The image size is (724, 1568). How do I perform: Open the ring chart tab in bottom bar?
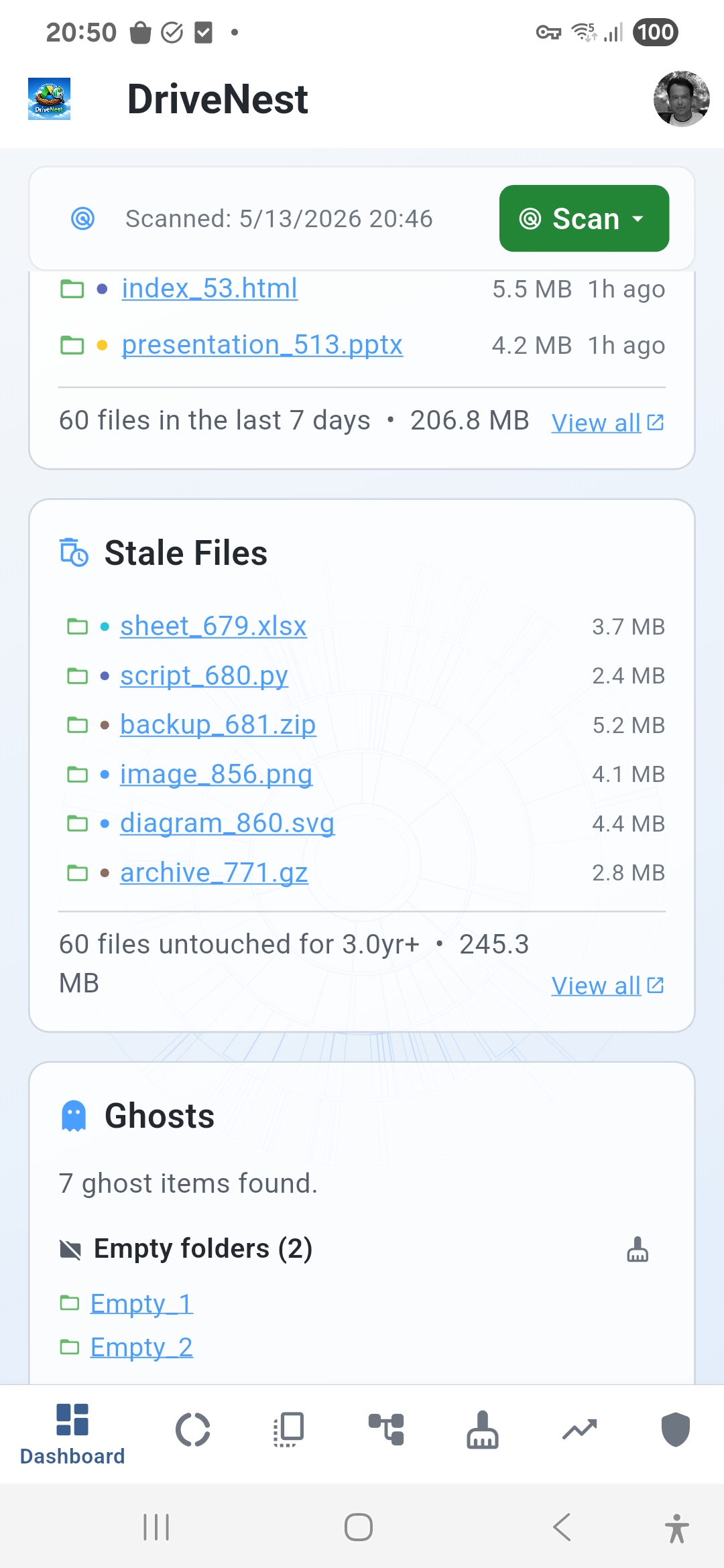click(x=193, y=1430)
